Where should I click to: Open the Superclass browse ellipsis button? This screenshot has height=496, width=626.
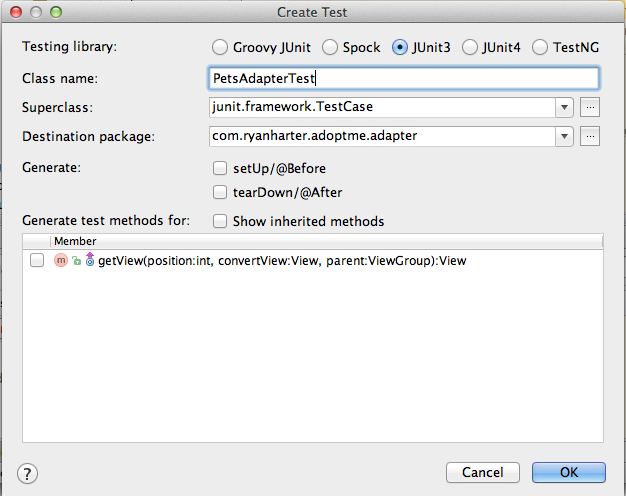click(590, 107)
